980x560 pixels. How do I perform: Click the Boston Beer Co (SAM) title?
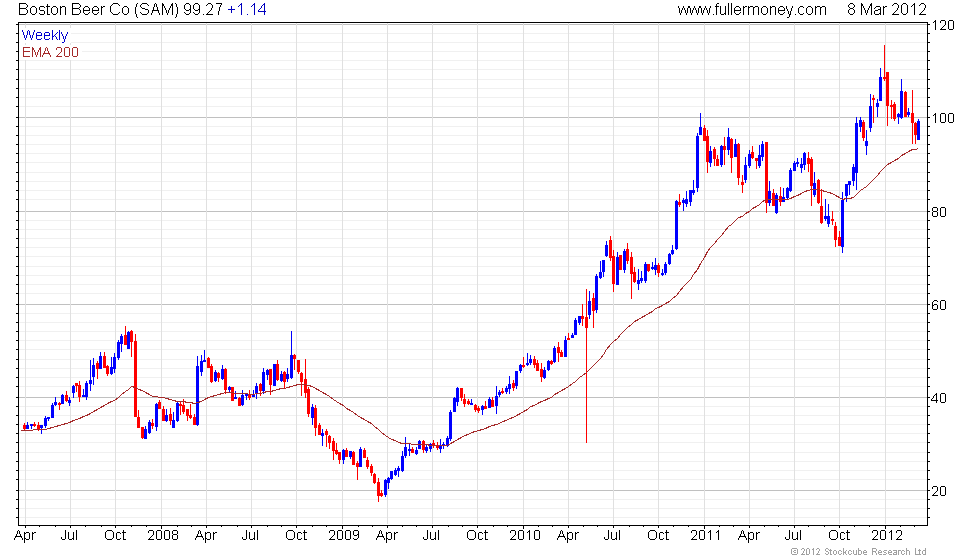[x=99, y=10]
